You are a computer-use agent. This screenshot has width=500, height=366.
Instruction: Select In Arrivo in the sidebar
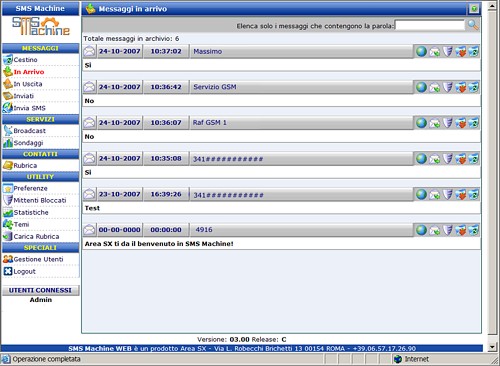tap(29, 72)
